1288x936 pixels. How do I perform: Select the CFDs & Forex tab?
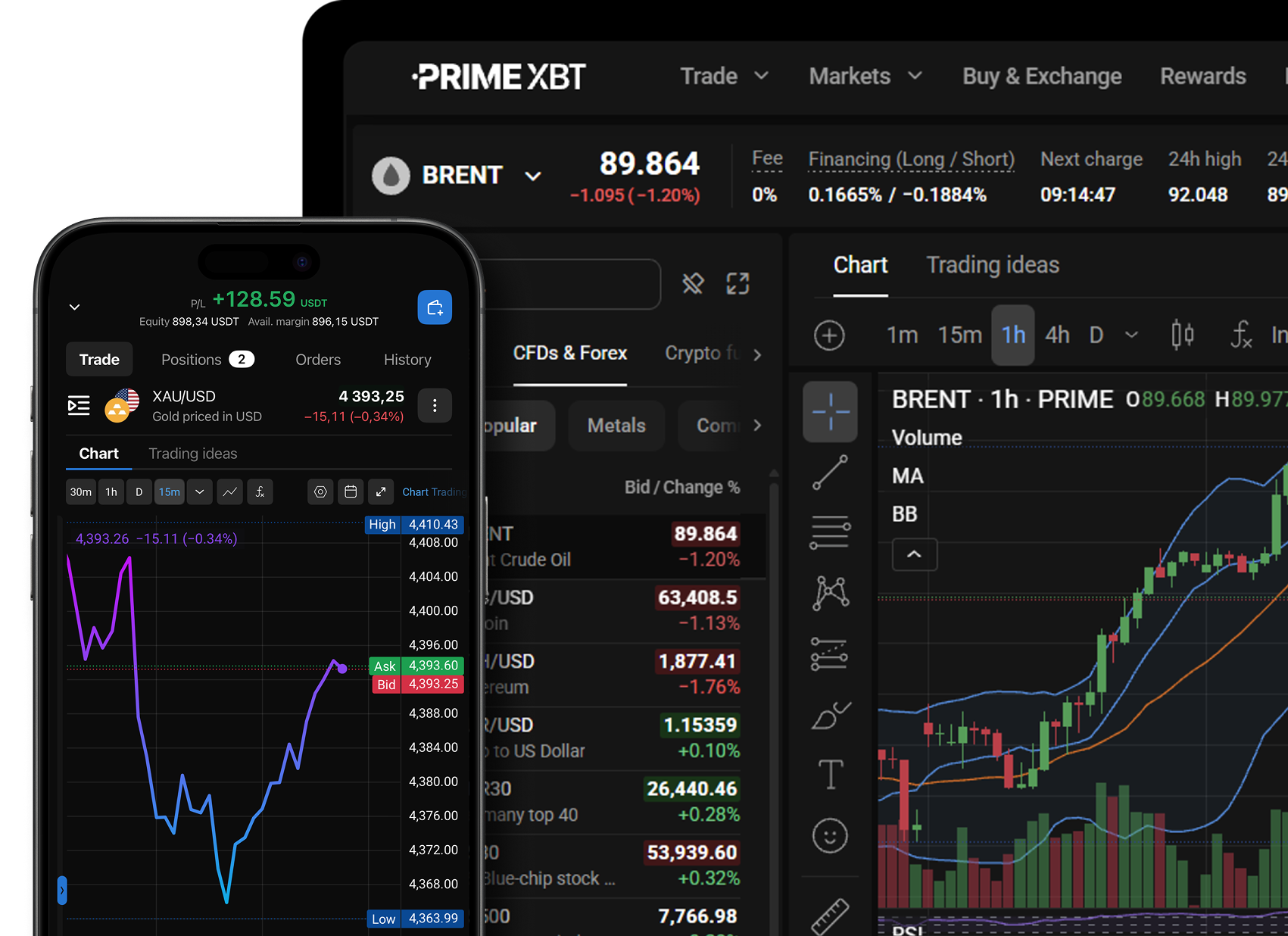[570, 354]
